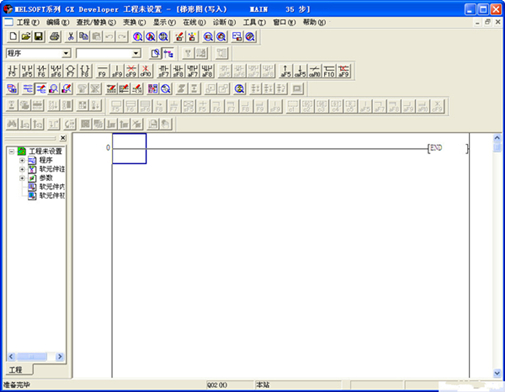505x392 pixels.
Task: Delete a vertical line (cF10)
Action: click(146, 71)
